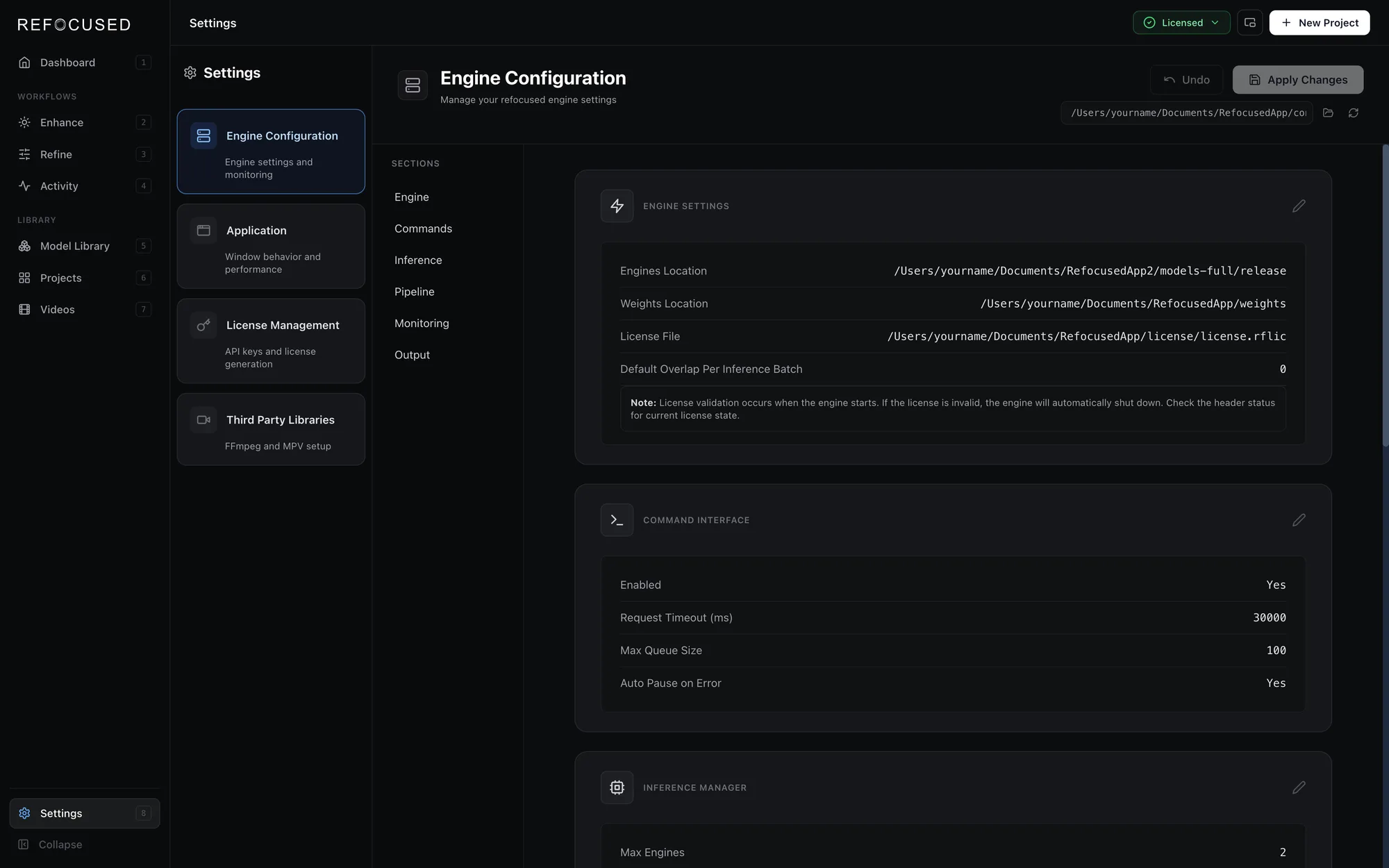This screenshot has height=868, width=1389.
Task: Click the Collapse sidebar icon
Action: coord(24,844)
